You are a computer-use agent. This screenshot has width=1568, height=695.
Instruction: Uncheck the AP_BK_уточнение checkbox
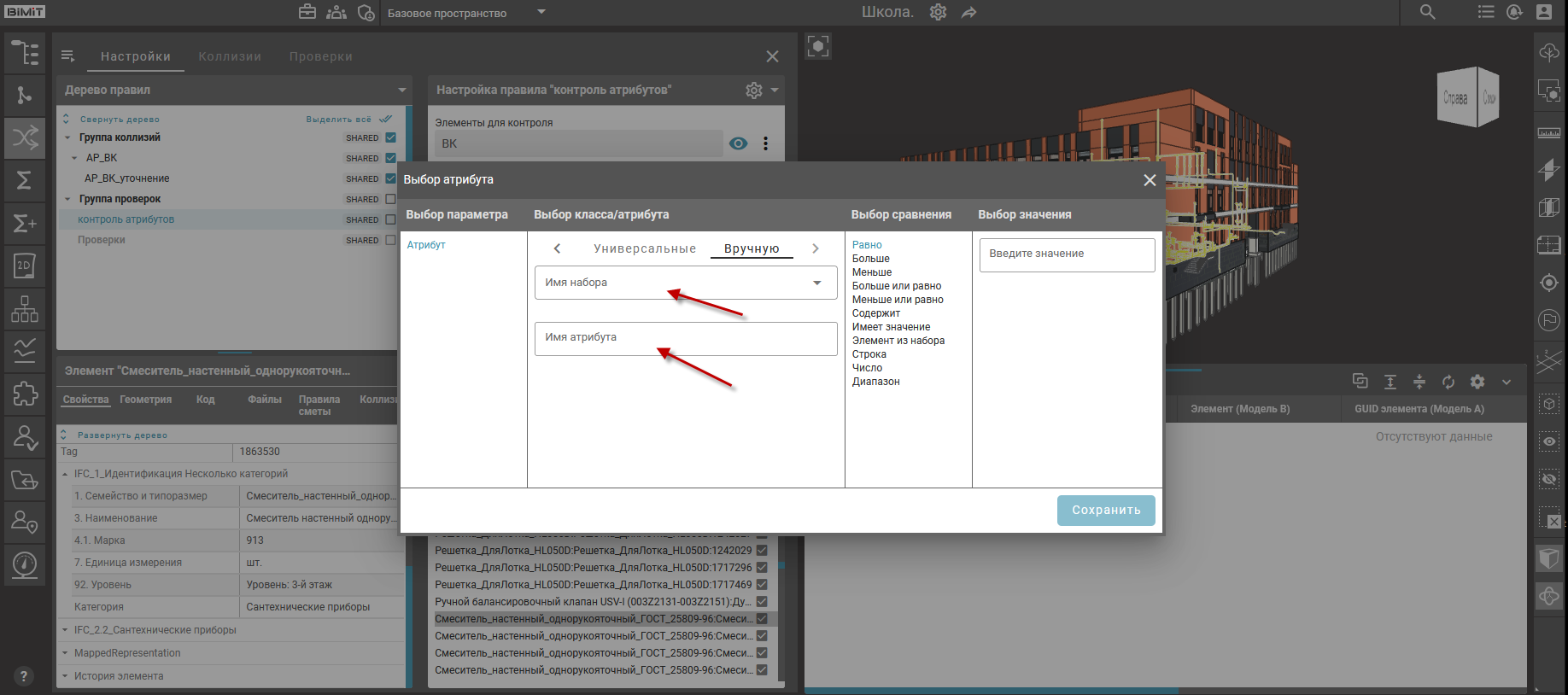(390, 178)
